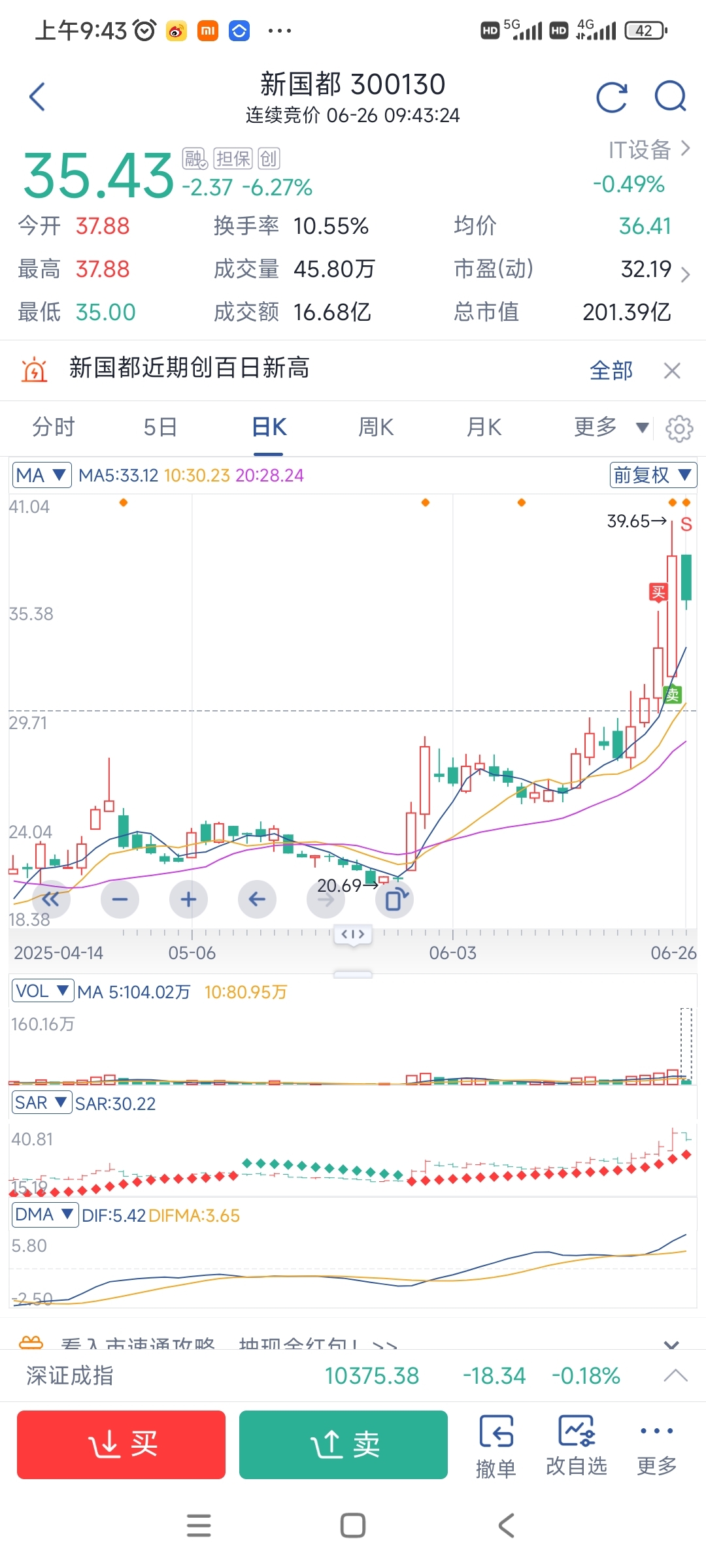Select the 日K daily chart tab
The width and height of the screenshot is (706, 1568).
[x=269, y=427]
